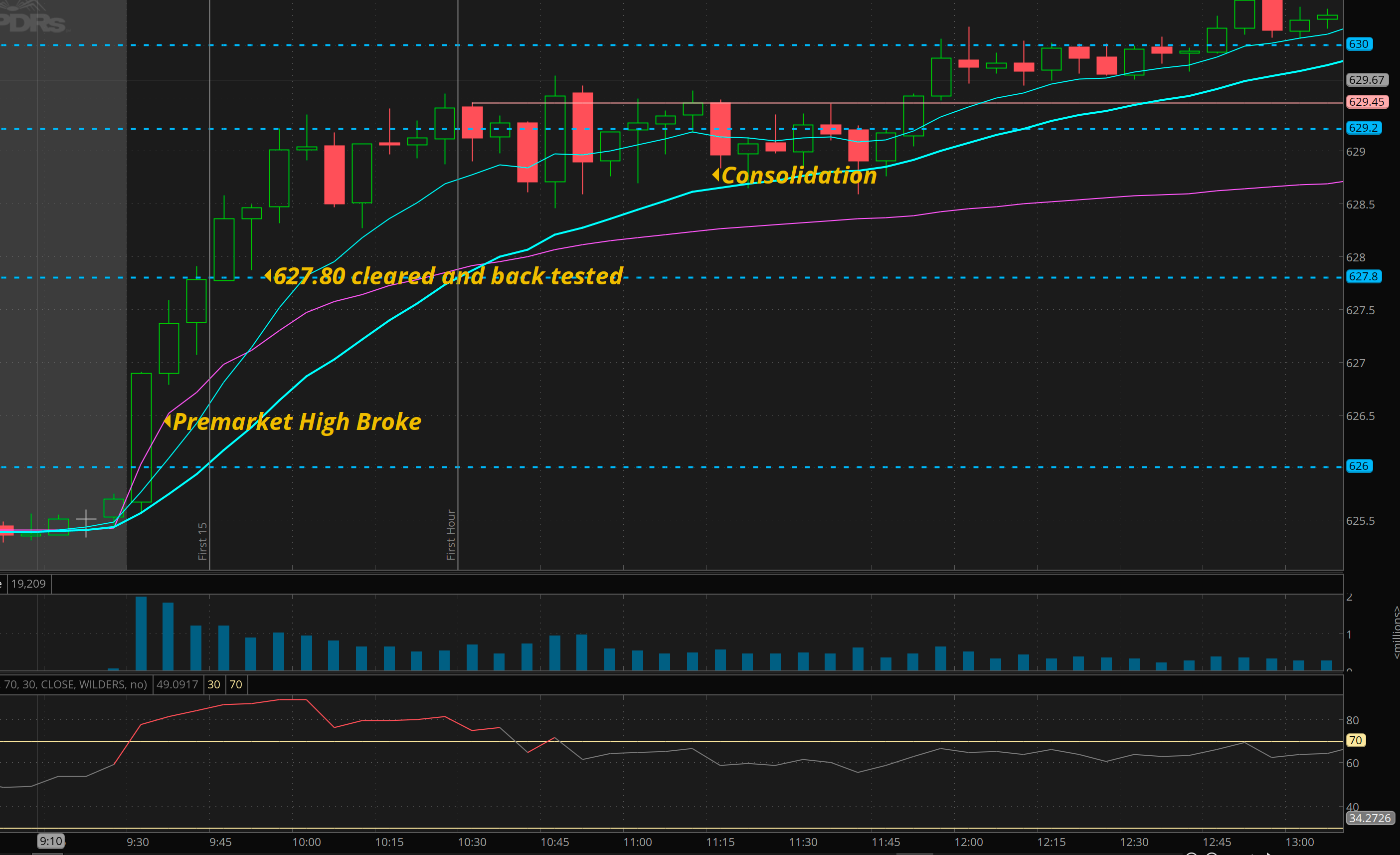
Task: Click the 626 price level tag
Action: click(1359, 466)
